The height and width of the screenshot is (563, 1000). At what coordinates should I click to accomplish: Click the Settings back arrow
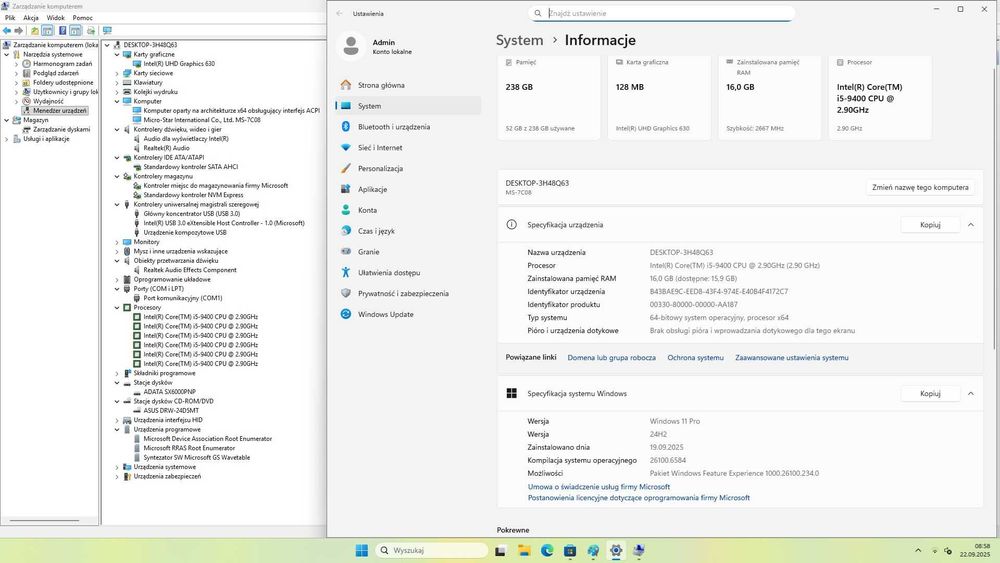click(x=339, y=13)
